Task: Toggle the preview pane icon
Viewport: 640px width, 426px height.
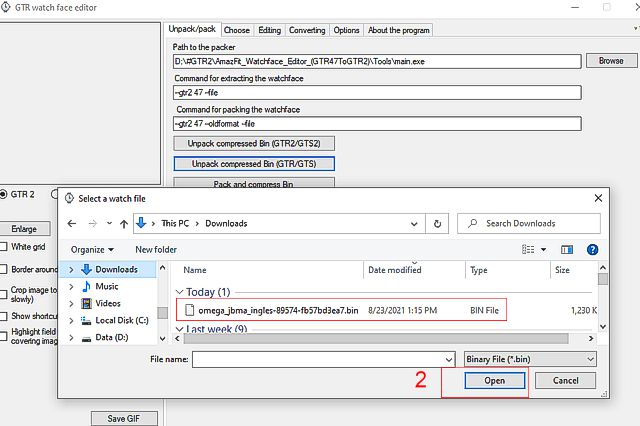Action: pyautogui.click(x=567, y=249)
